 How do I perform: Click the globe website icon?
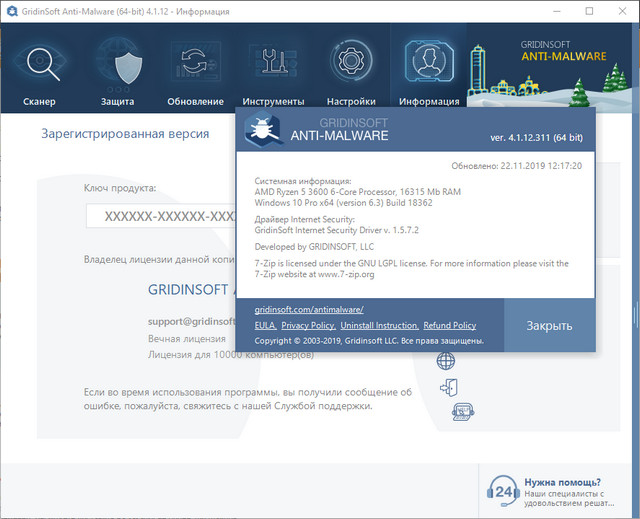coord(446,362)
